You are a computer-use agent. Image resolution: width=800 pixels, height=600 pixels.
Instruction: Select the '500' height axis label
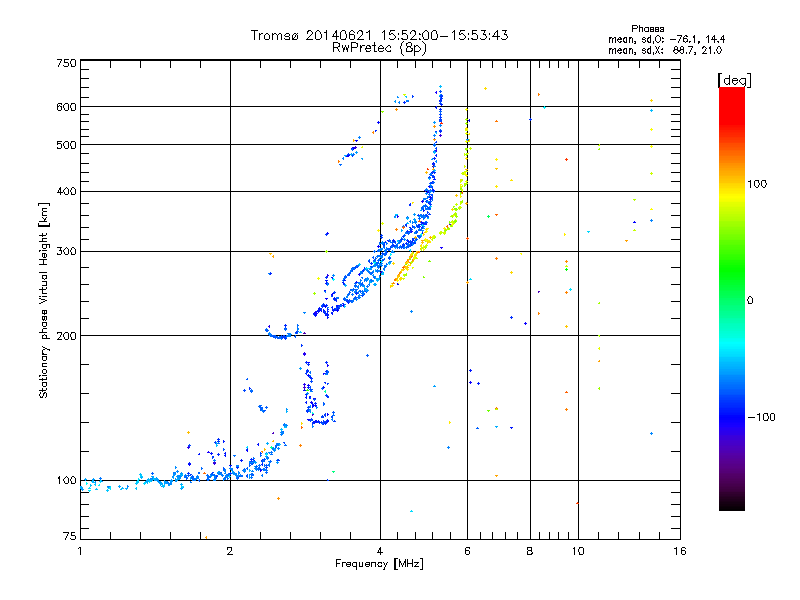point(66,145)
